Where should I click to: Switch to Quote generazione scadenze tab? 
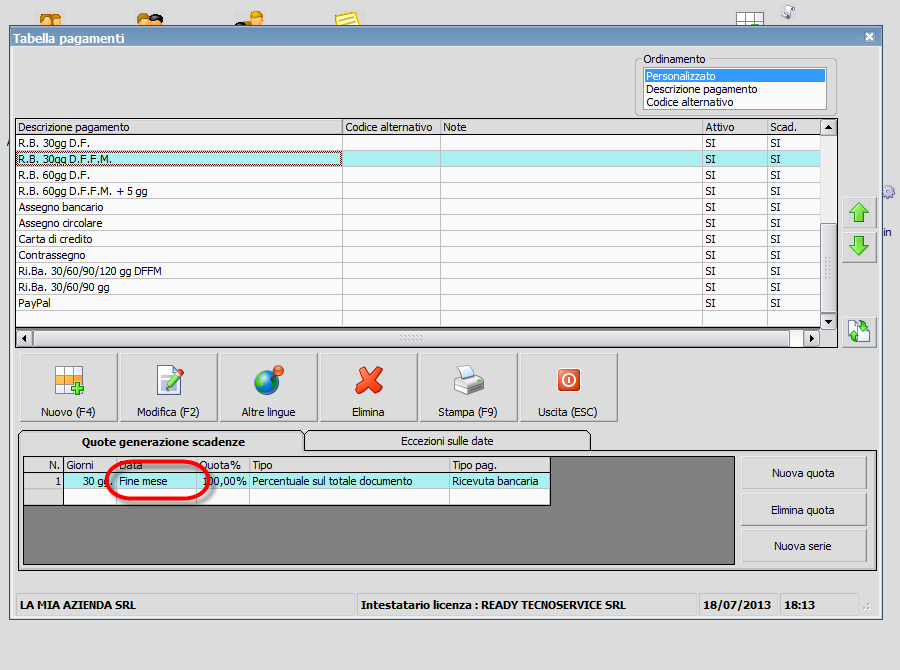click(162, 441)
